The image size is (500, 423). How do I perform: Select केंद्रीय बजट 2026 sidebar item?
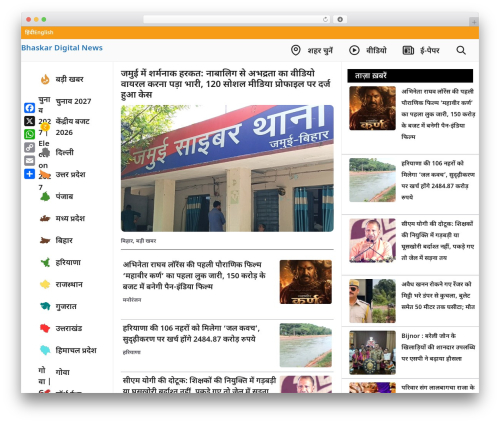click(x=73, y=127)
